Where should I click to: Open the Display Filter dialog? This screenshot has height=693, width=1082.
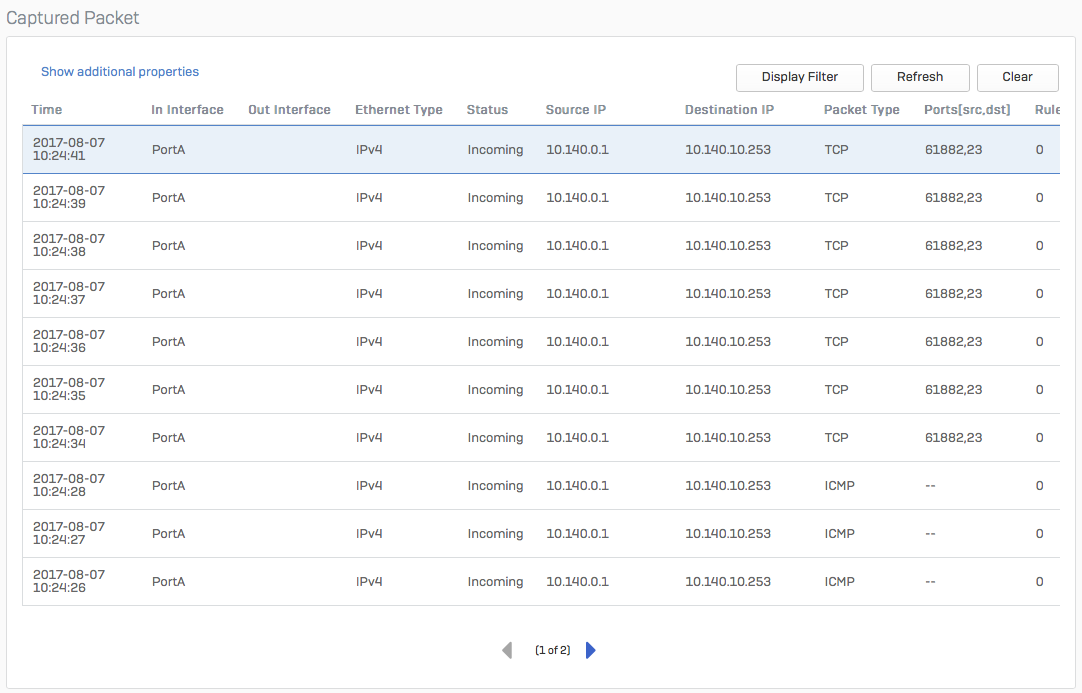point(799,77)
